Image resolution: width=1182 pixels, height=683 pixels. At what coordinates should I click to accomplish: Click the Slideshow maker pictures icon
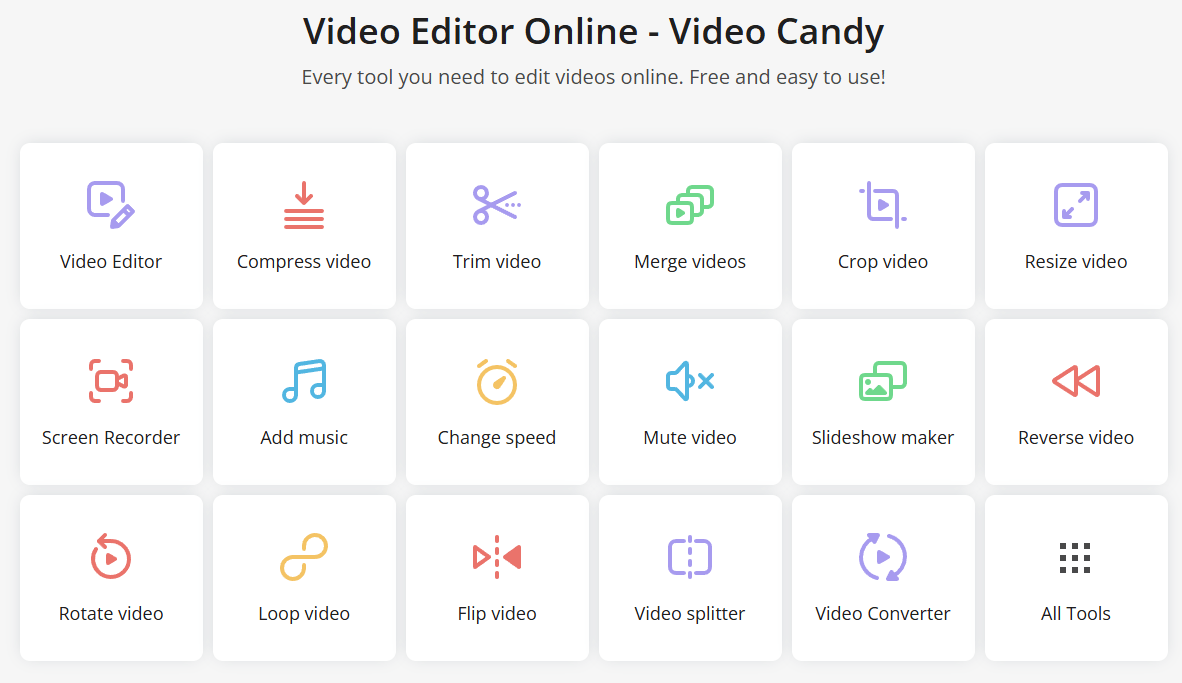click(883, 381)
